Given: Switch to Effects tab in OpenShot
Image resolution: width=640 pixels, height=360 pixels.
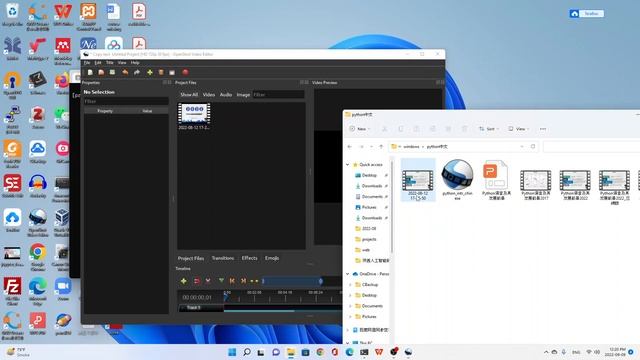Looking at the screenshot, I should [249, 258].
